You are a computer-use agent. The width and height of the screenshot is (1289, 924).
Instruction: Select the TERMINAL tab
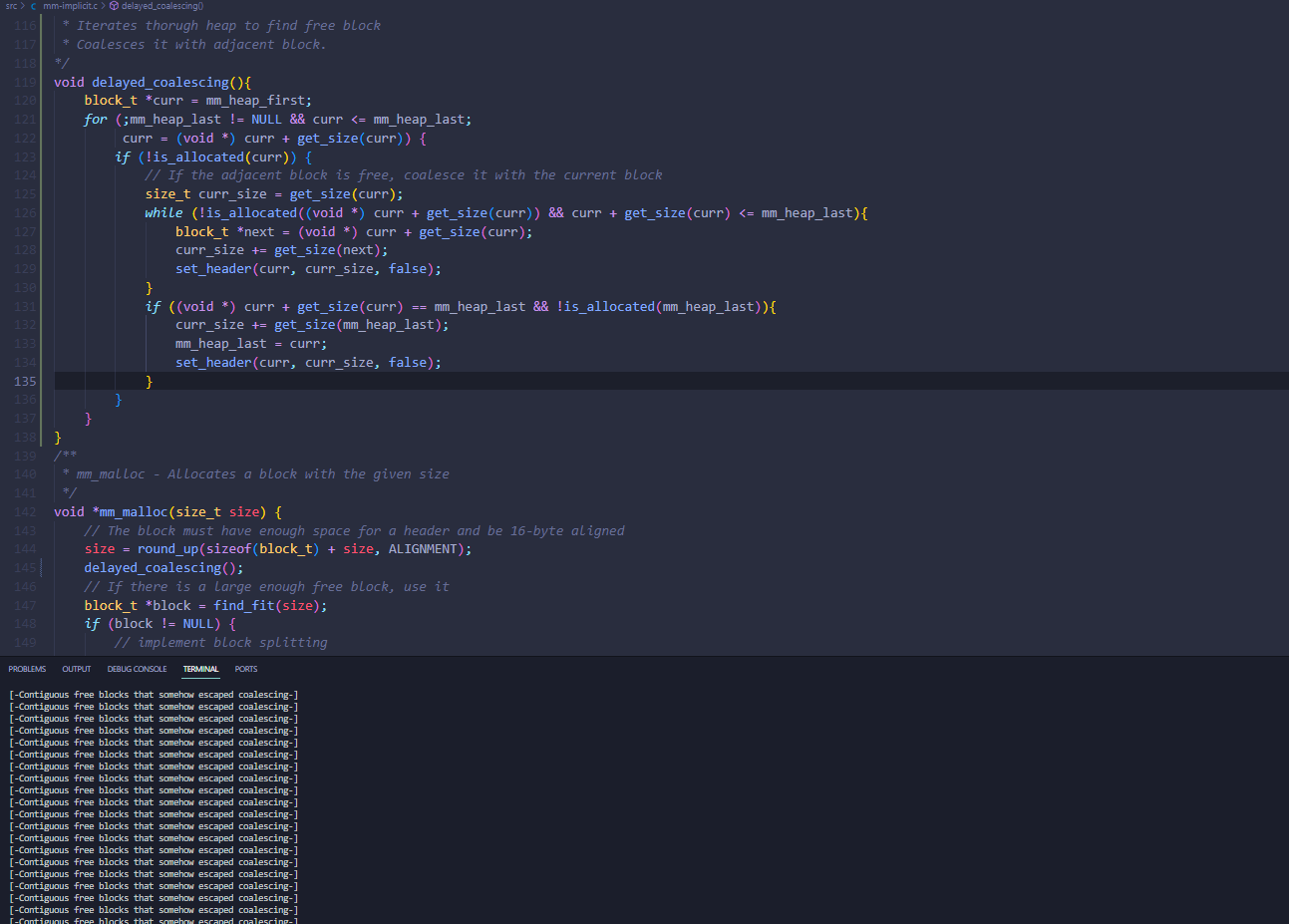(x=200, y=669)
